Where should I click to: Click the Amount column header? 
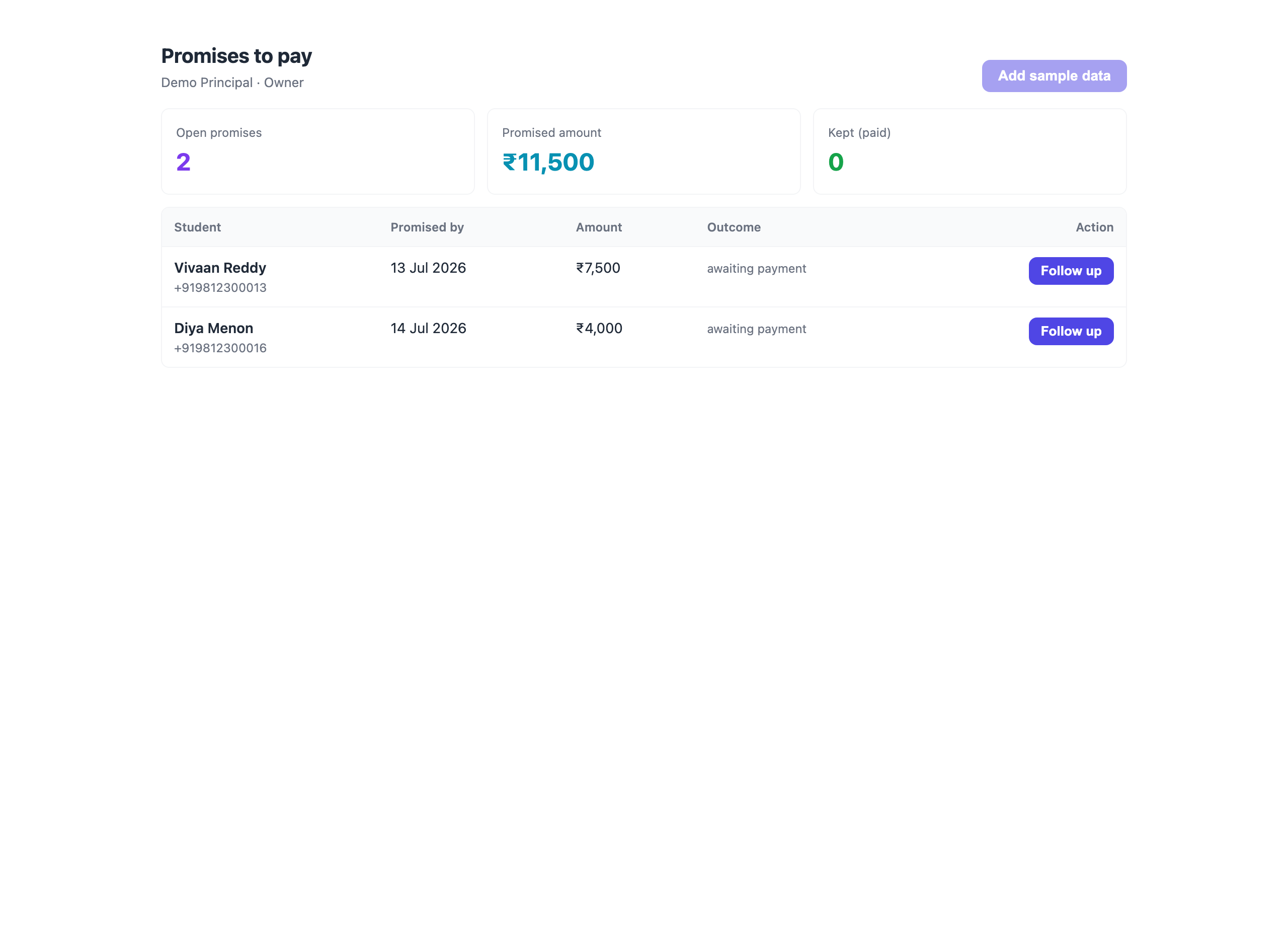[x=599, y=227]
